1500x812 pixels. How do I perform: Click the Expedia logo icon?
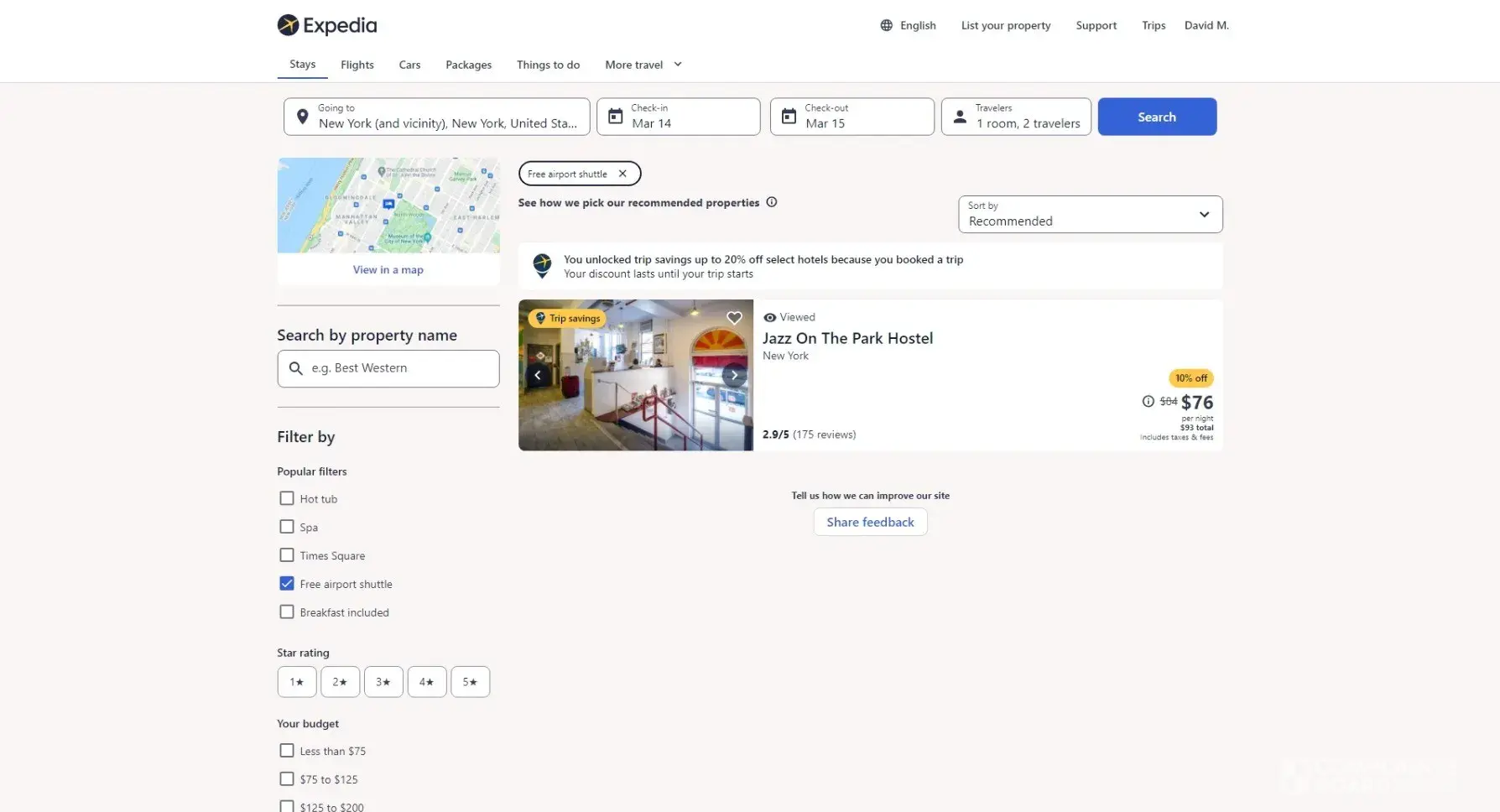coord(288,25)
